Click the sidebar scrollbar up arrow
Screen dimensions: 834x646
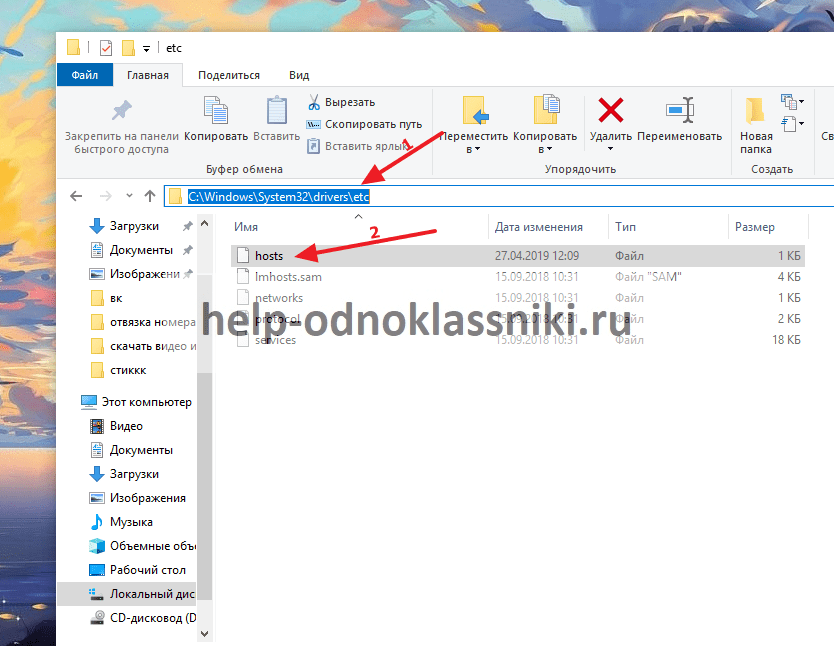205,224
